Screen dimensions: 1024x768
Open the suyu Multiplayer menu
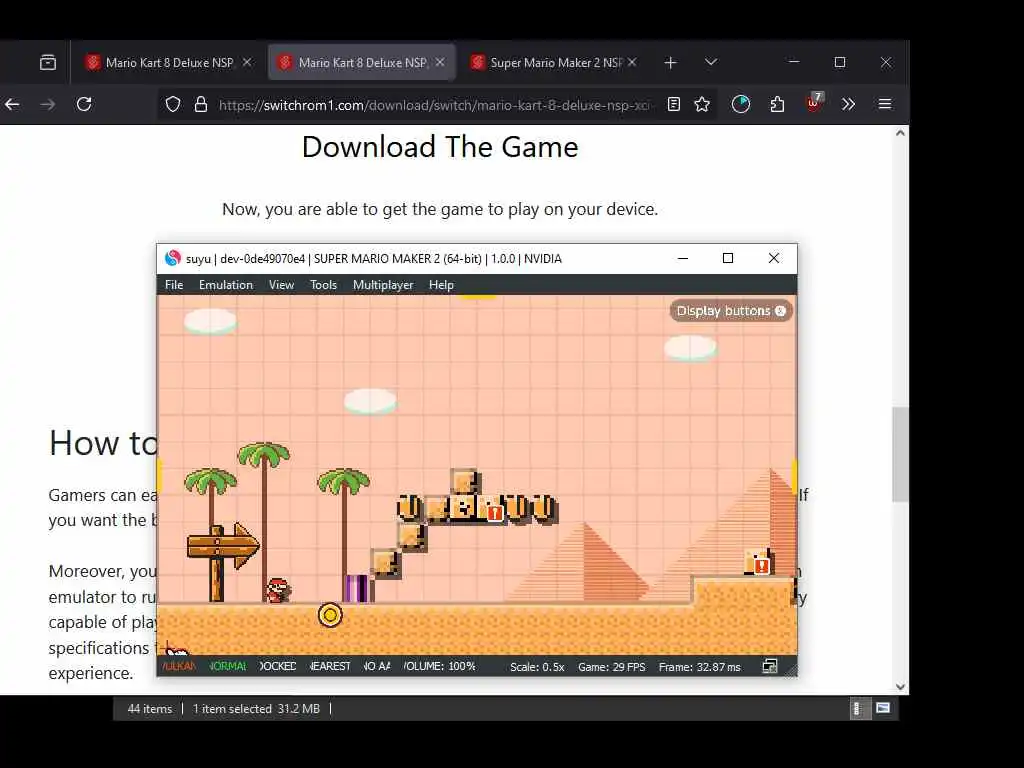point(383,285)
